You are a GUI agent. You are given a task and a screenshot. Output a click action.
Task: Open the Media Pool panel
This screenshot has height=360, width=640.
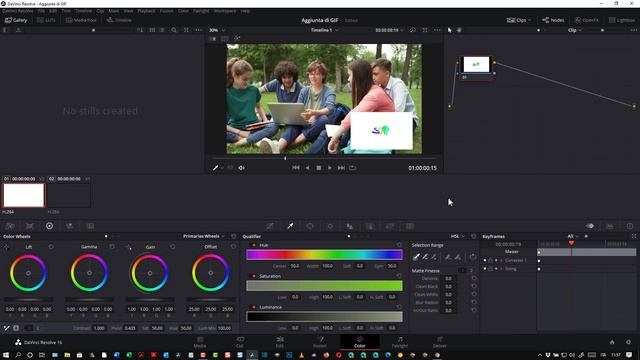[81, 20]
